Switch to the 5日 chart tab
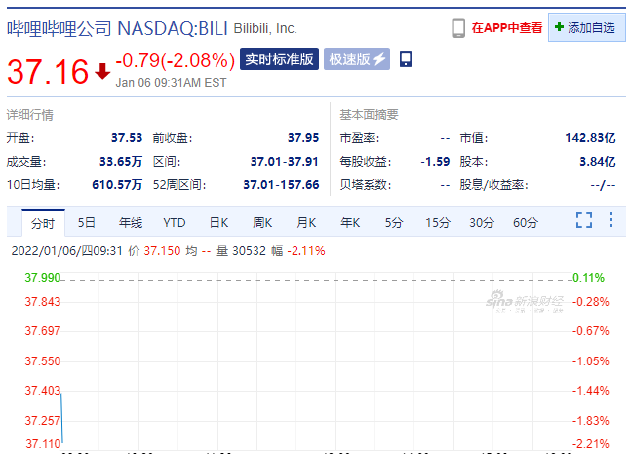Viewport: 630px width, 454px height. tap(86, 222)
